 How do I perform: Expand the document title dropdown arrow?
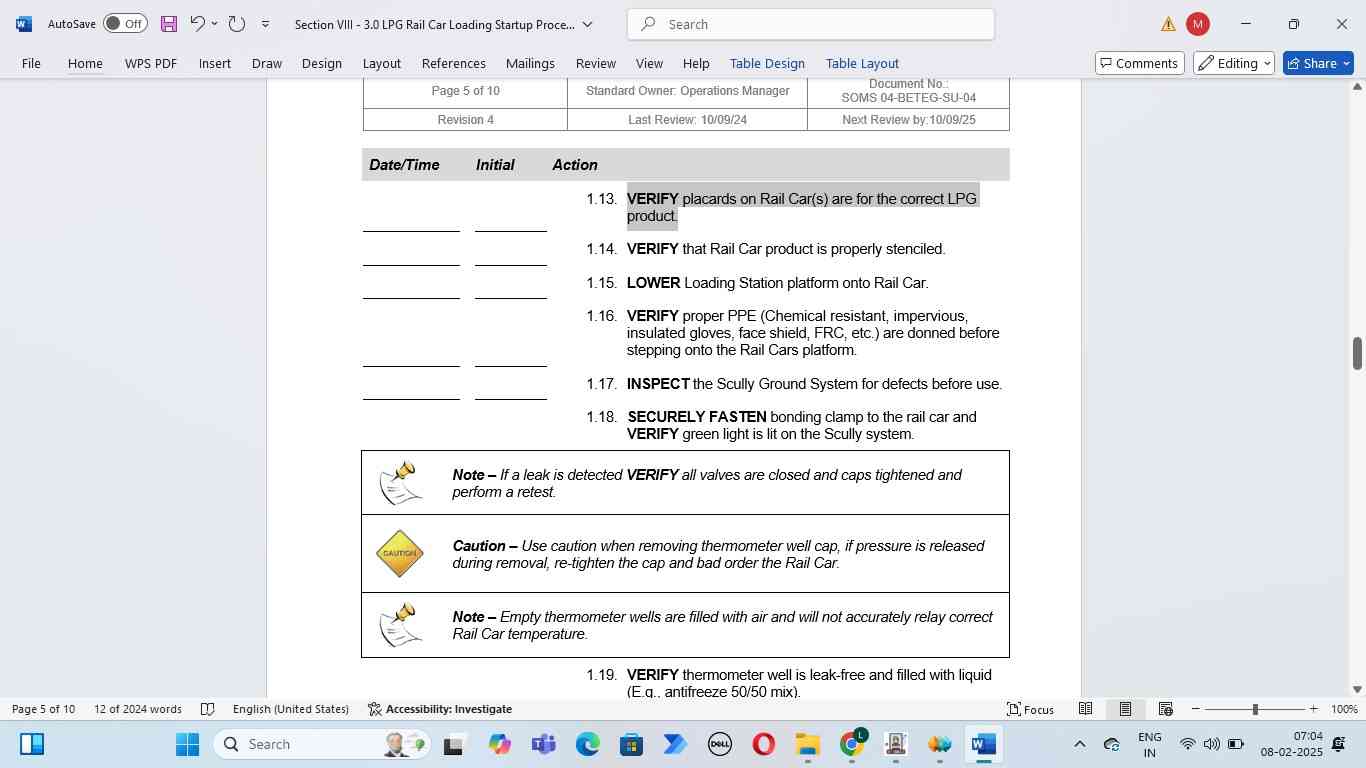[587, 24]
